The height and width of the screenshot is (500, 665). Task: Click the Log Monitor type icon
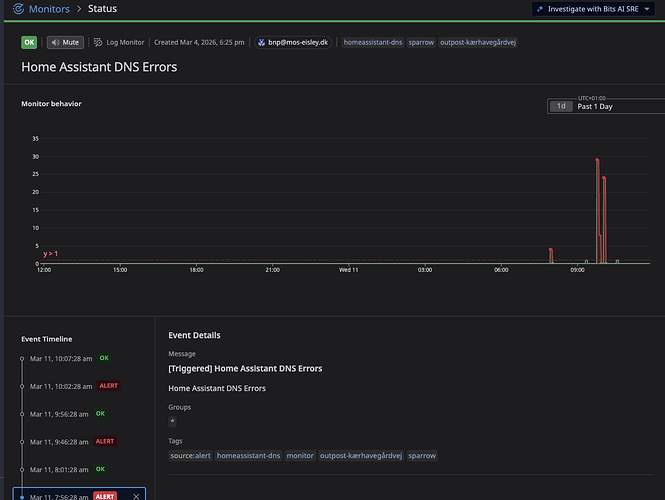(98, 42)
